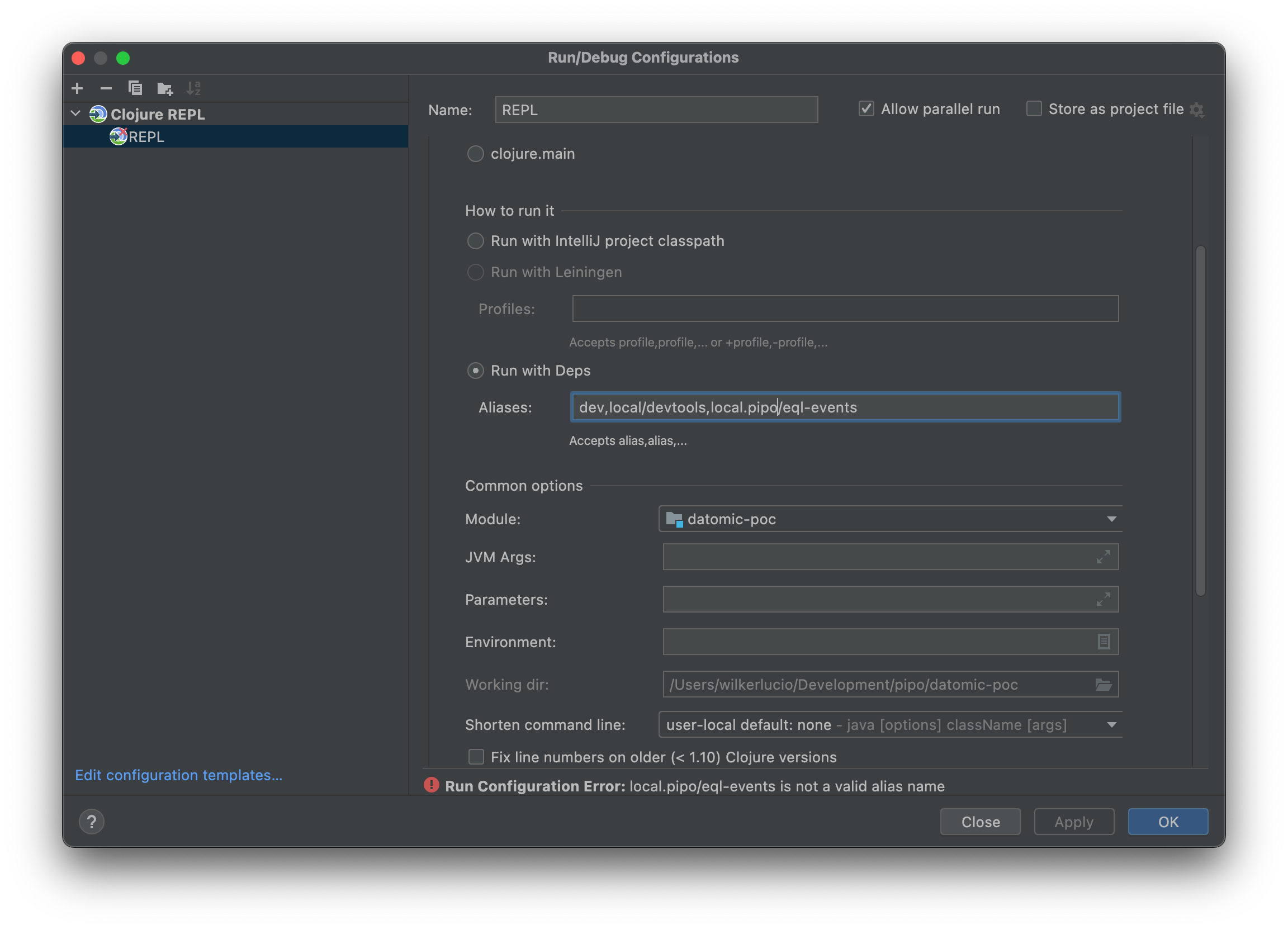Select the clojure.main run option
1288x930 pixels.
(475, 153)
